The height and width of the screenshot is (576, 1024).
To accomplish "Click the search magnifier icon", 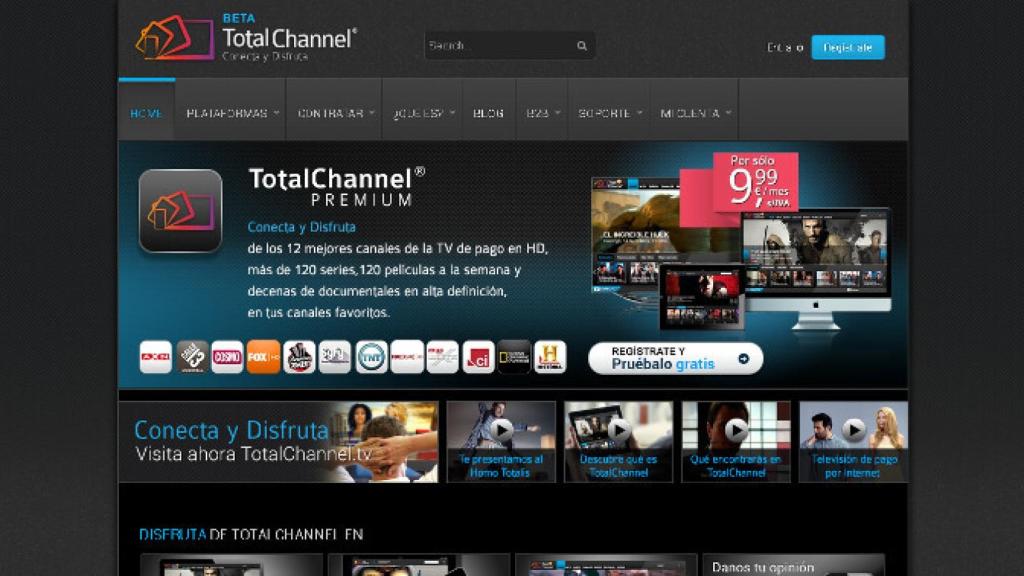I will tap(582, 46).
